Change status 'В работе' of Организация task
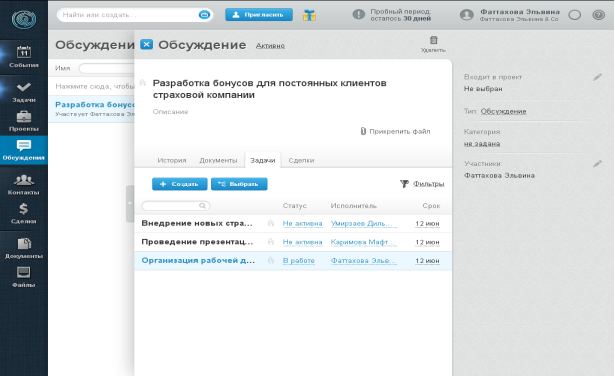The height and width of the screenshot is (376, 615). [x=298, y=261]
